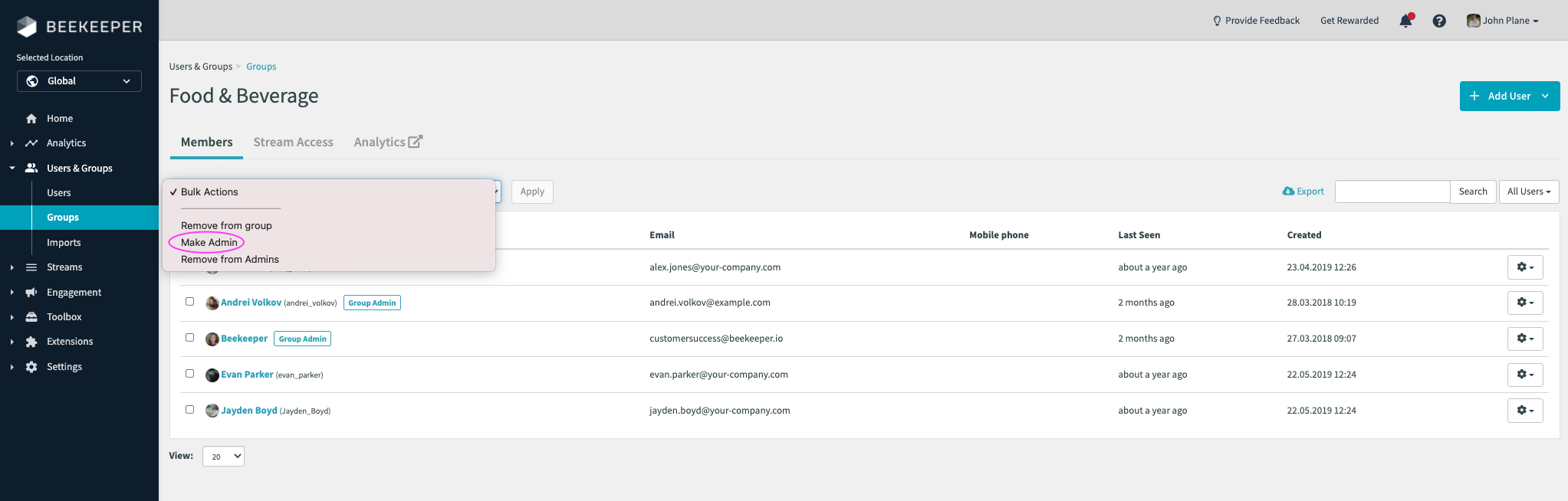Viewport: 1568px width, 501px height.
Task: Open the View page size dropdown
Action: point(223,457)
